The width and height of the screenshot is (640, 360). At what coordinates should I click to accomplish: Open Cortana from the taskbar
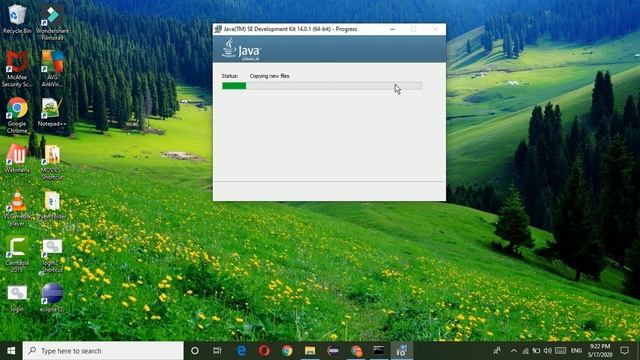[195, 351]
